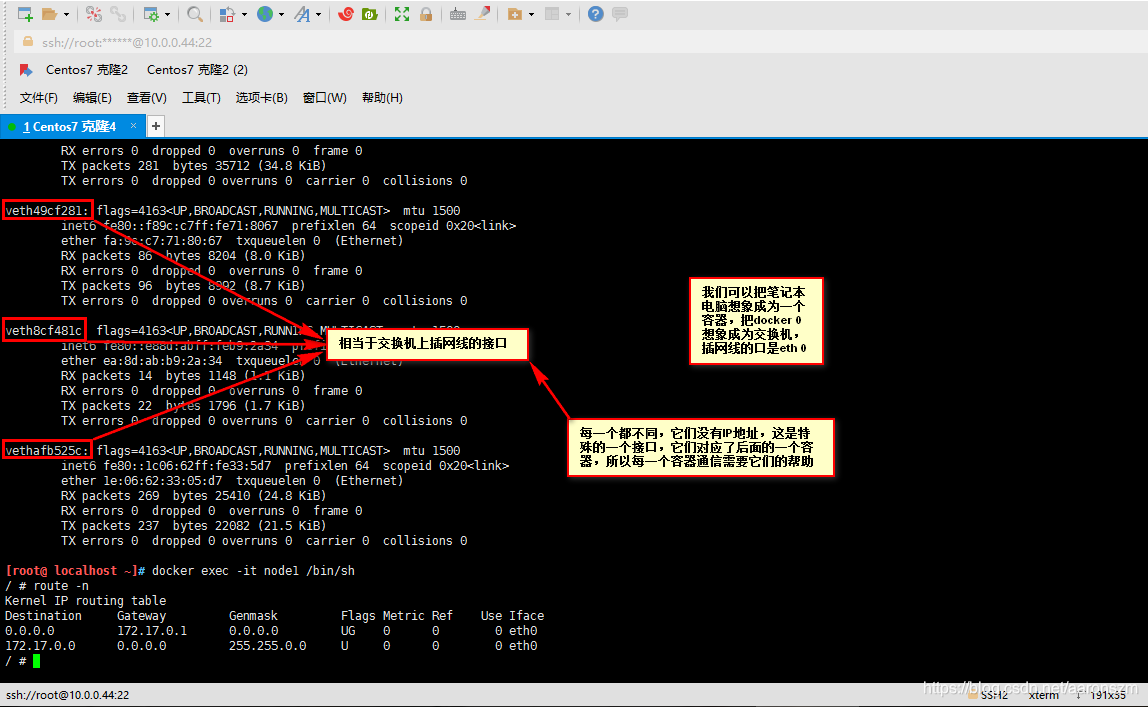Screen dimensions: 1148x707
Task: Click status bar ssh://root@10.0.0.44:22 text
Action: 67,695
